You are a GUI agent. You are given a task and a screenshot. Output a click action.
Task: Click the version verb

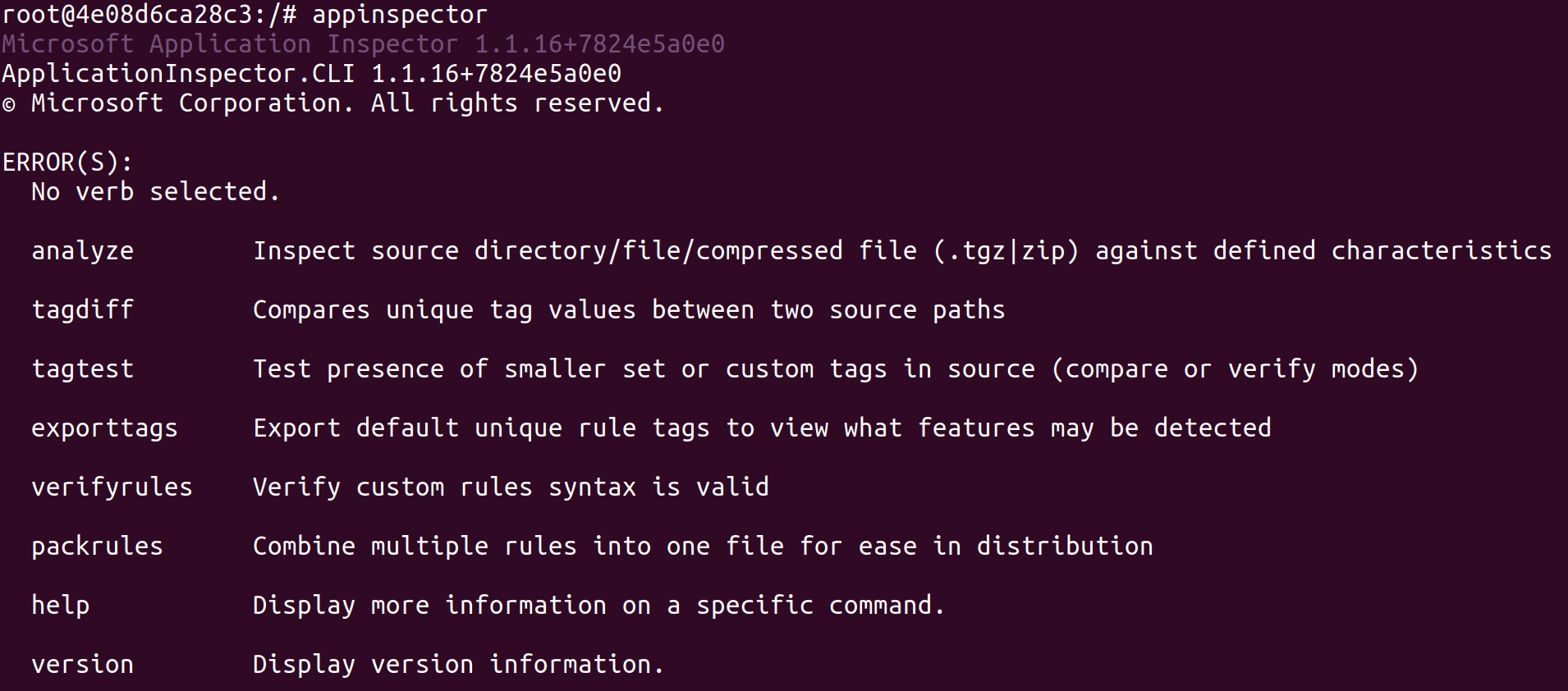(82, 665)
